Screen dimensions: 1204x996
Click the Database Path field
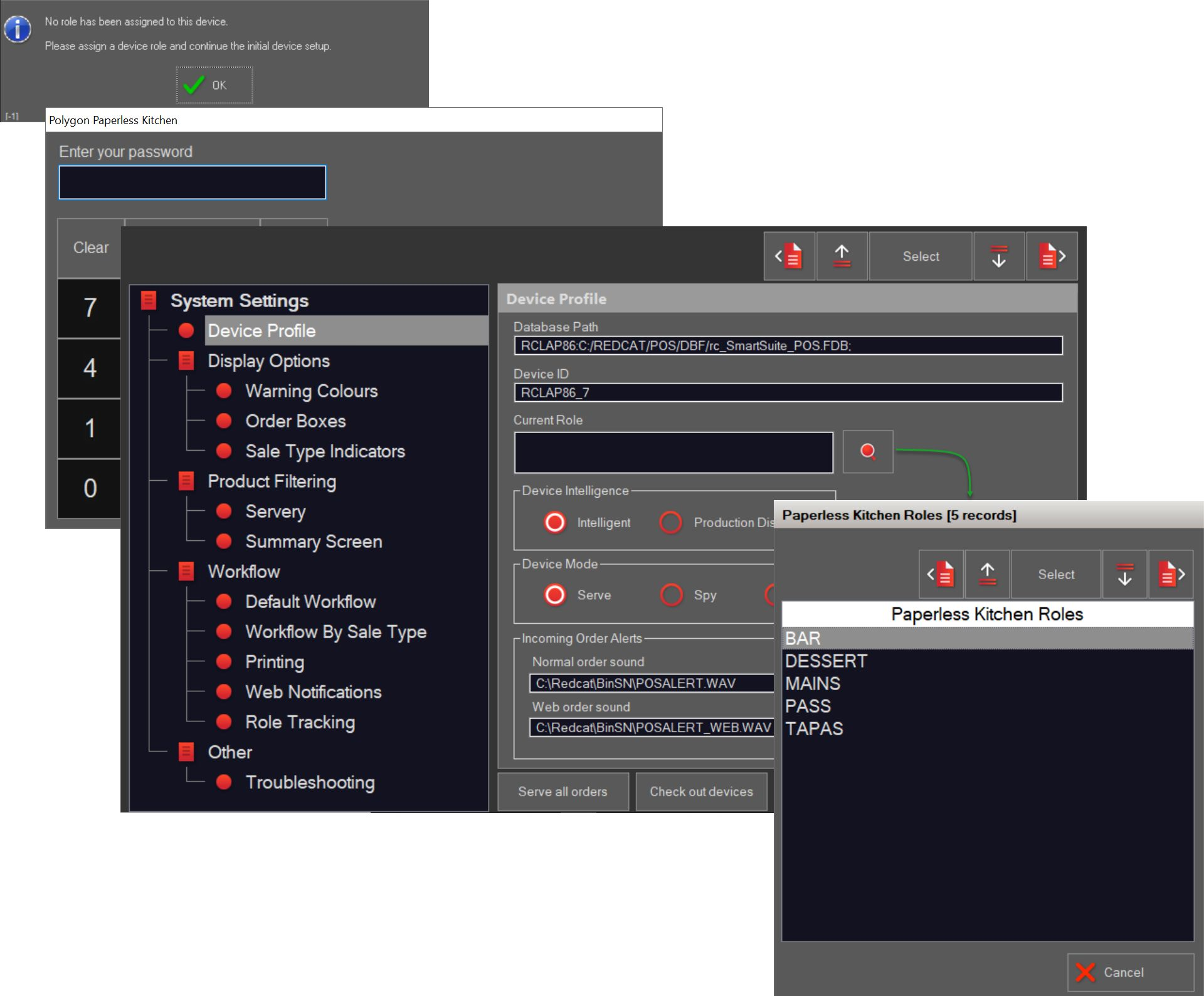[x=788, y=345]
